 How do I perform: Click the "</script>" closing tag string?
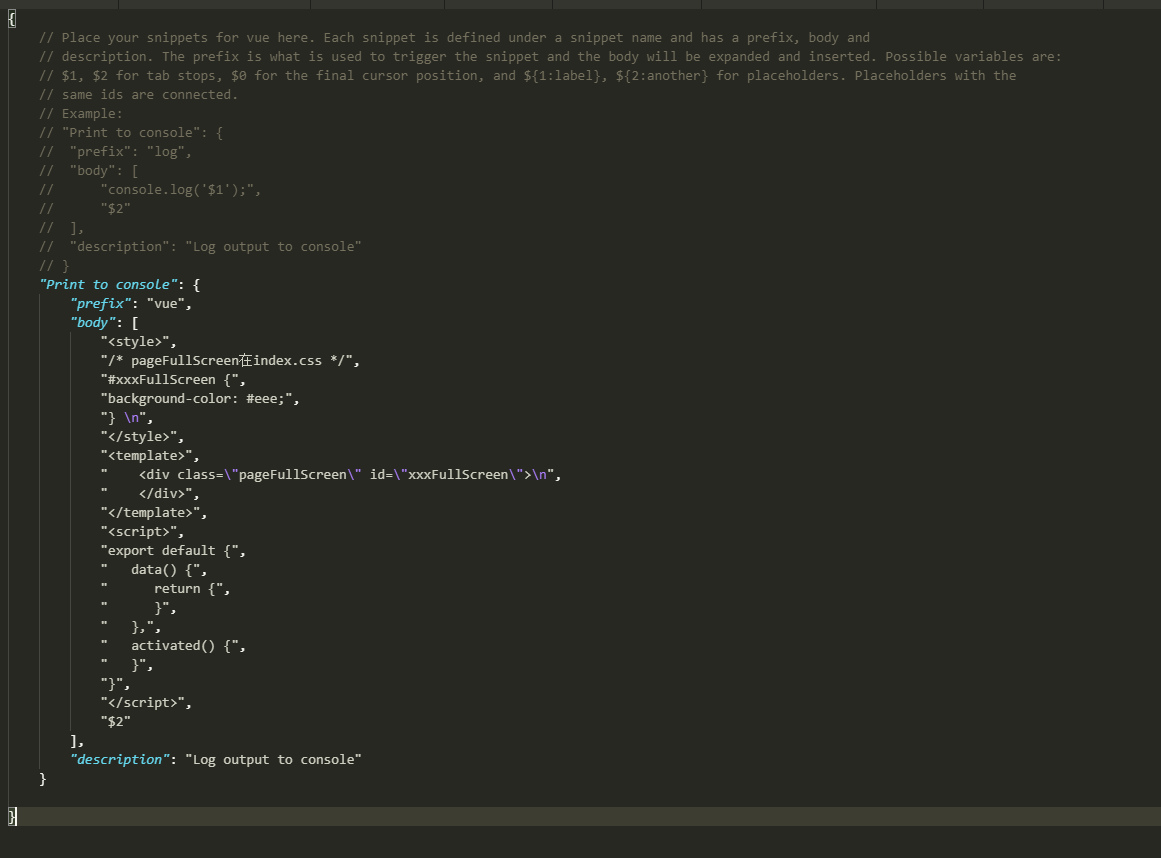point(143,703)
